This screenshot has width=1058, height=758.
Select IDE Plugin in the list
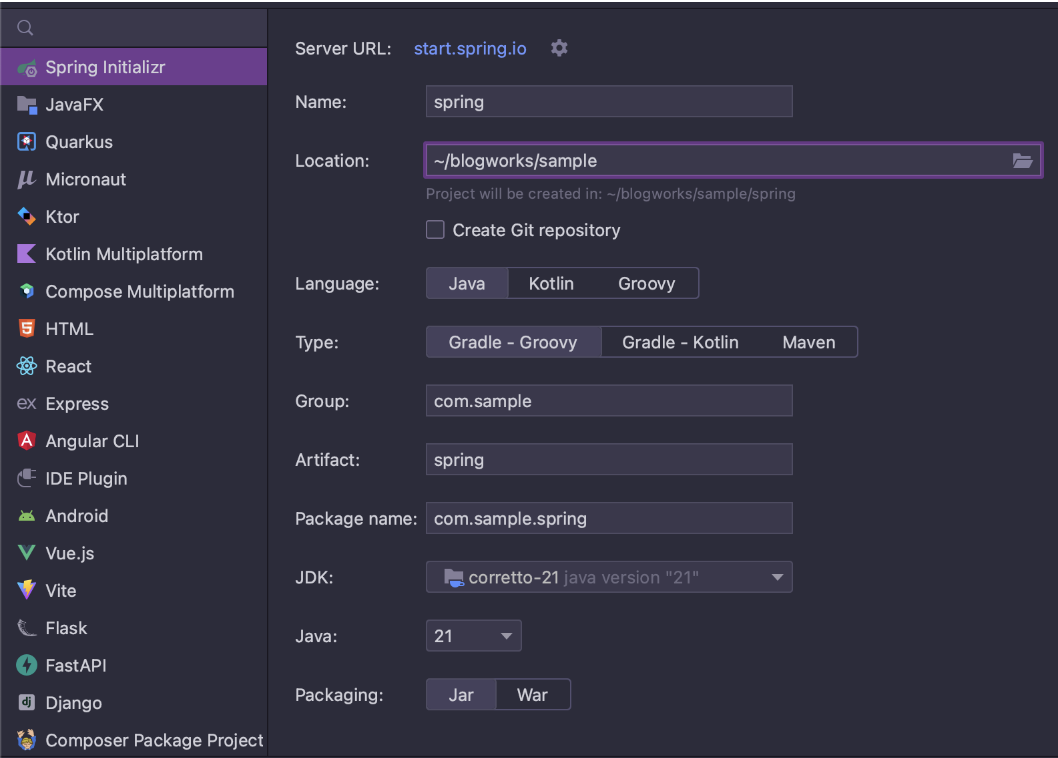click(134, 478)
